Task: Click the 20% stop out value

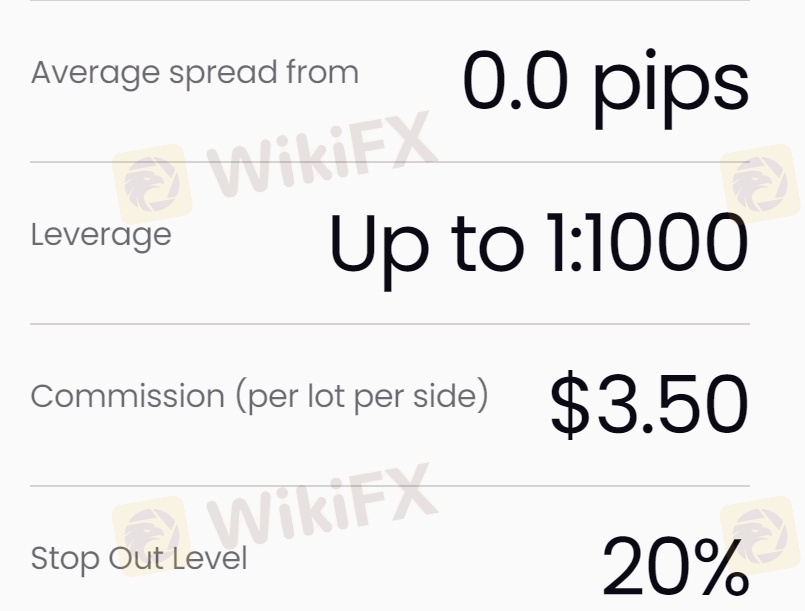Action: point(676,567)
